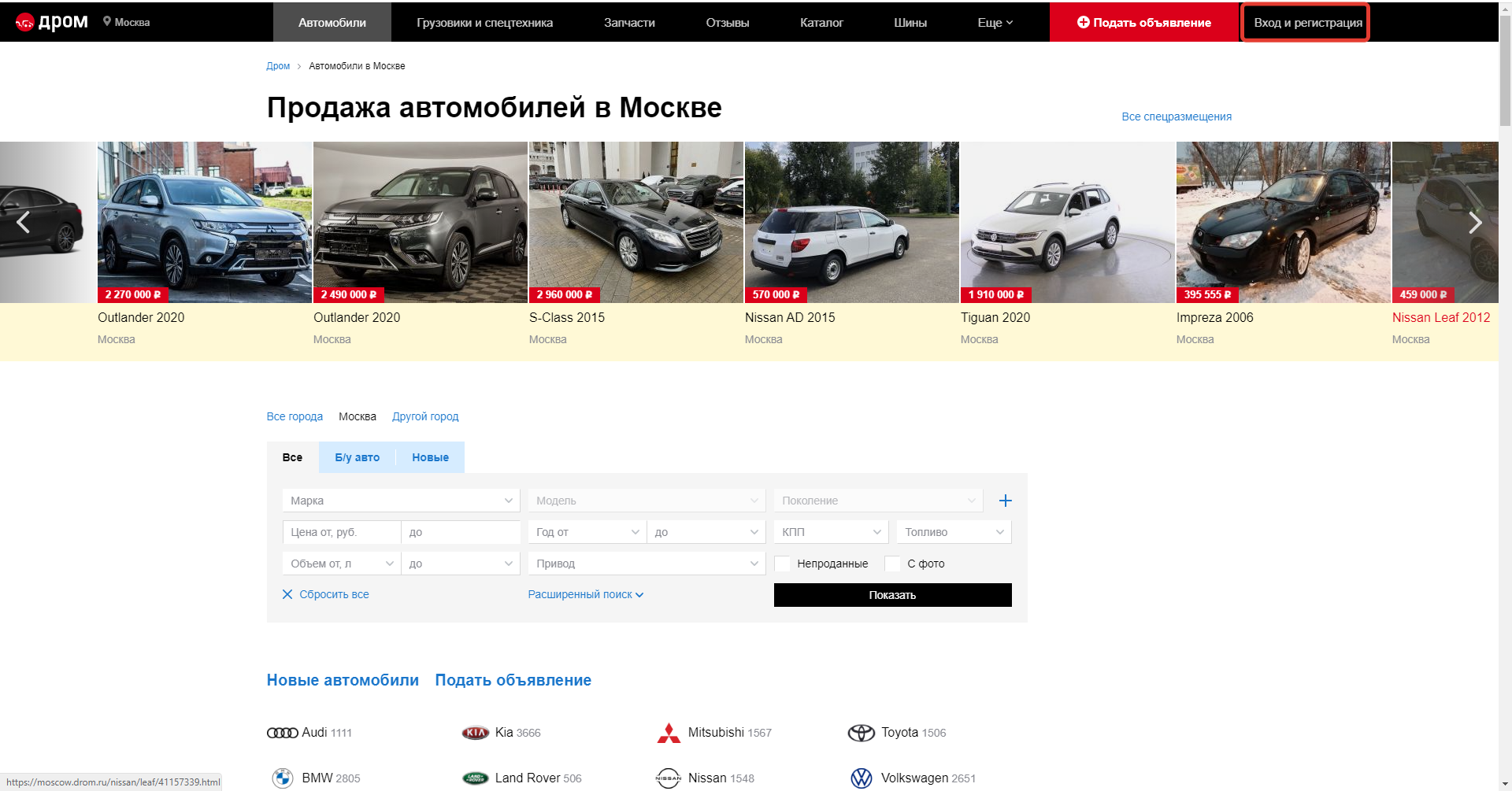Screen dimensions: 1512x791
Task: Click the Показать button
Action: pos(892,595)
